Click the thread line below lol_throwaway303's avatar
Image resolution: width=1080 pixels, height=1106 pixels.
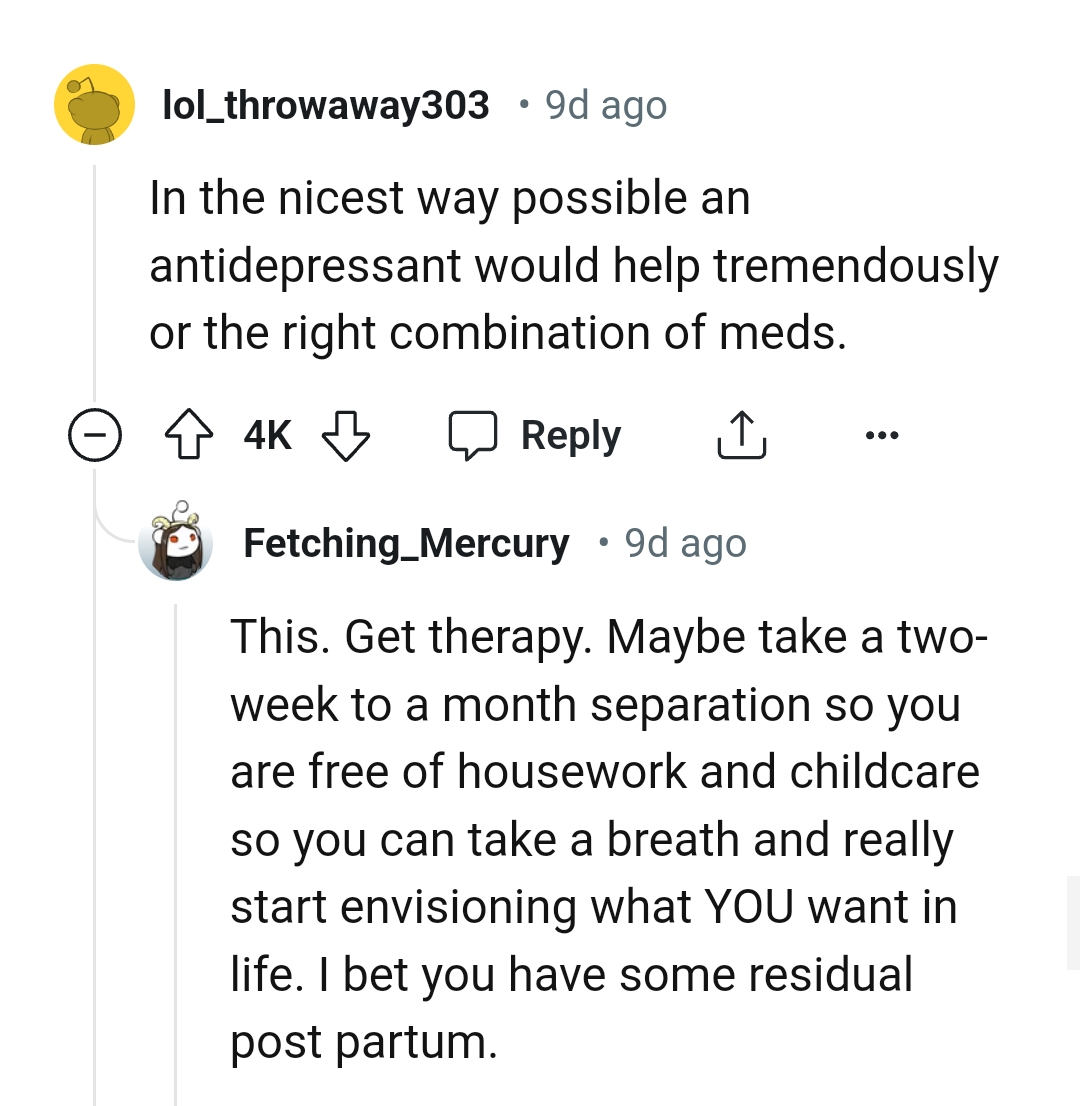click(94, 280)
